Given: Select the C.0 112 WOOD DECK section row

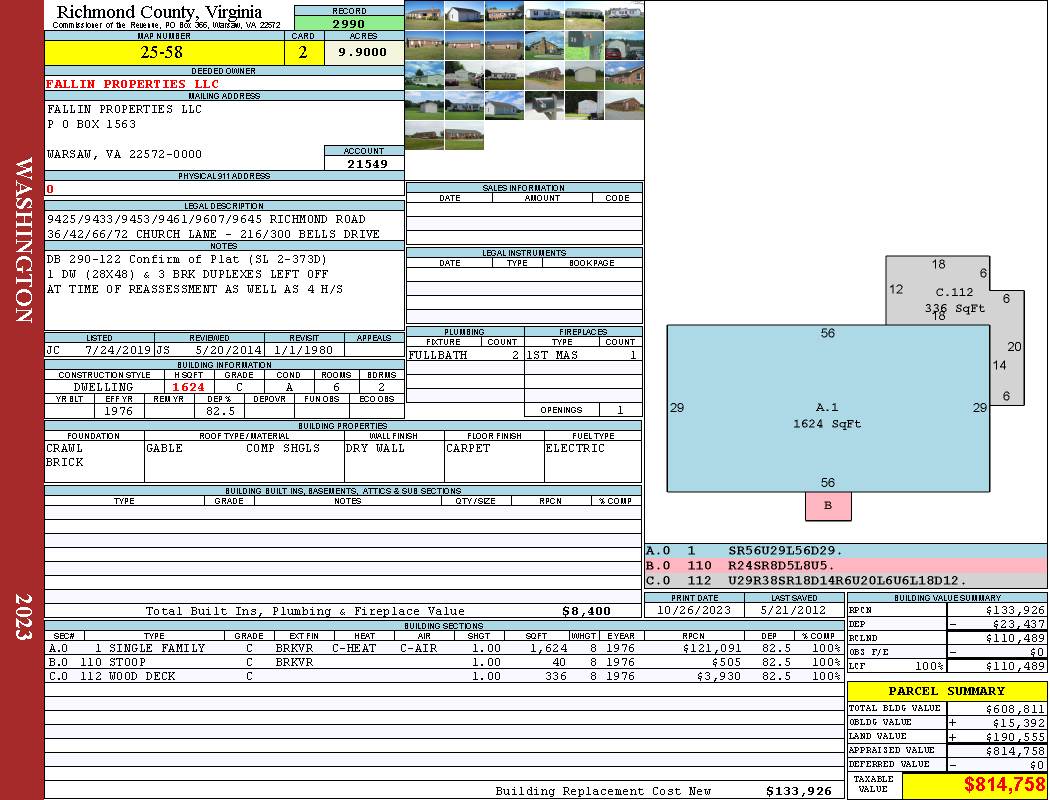Looking at the screenshot, I should point(444,676).
